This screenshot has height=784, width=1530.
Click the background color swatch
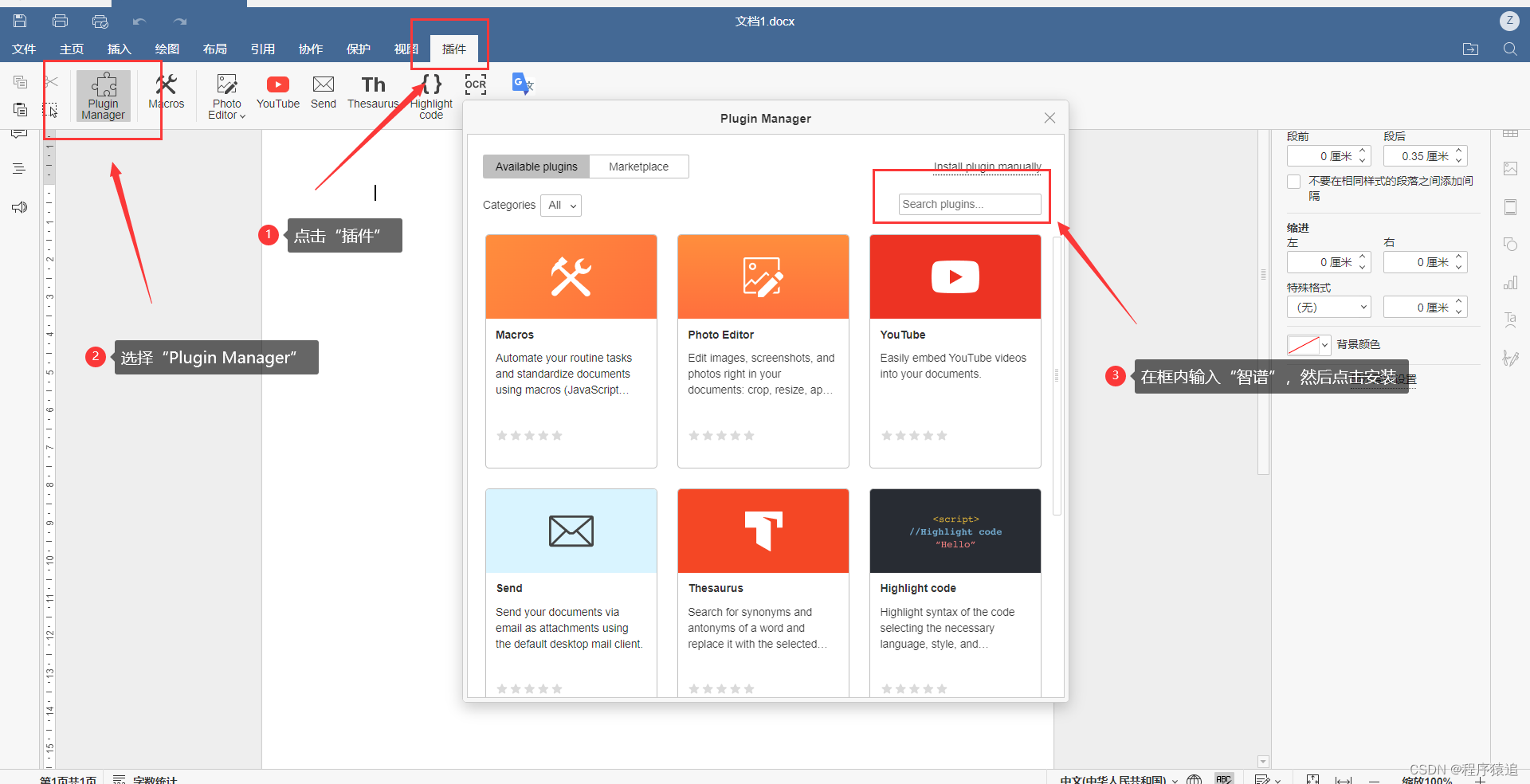(x=1304, y=345)
